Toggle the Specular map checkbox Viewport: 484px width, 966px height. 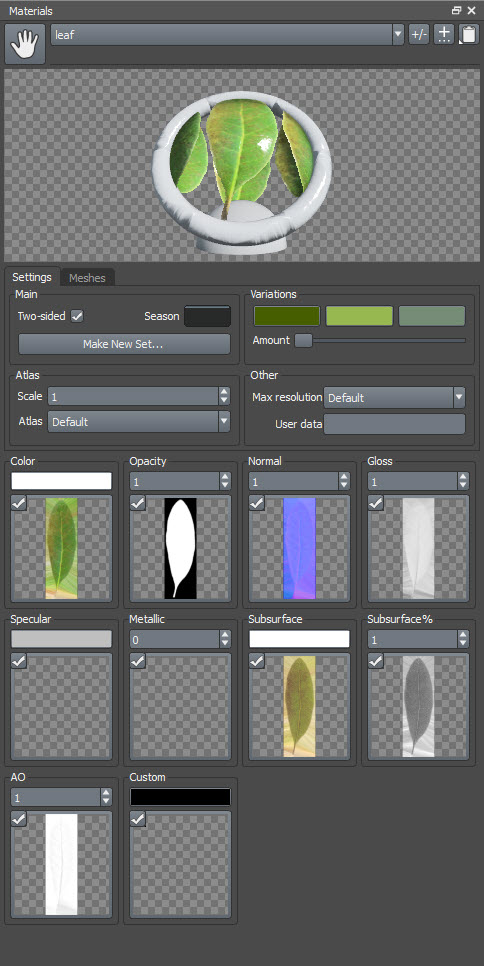(18, 660)
